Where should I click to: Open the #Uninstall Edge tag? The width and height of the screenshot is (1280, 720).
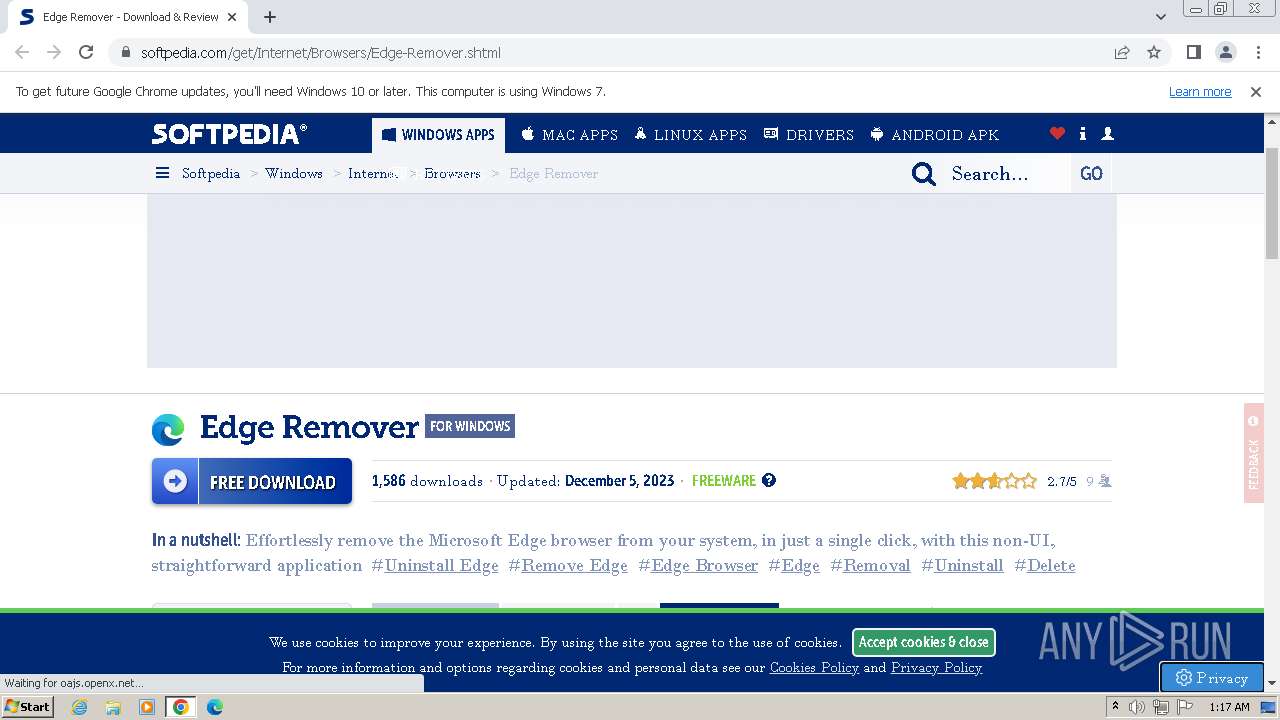tap(435, 565)
